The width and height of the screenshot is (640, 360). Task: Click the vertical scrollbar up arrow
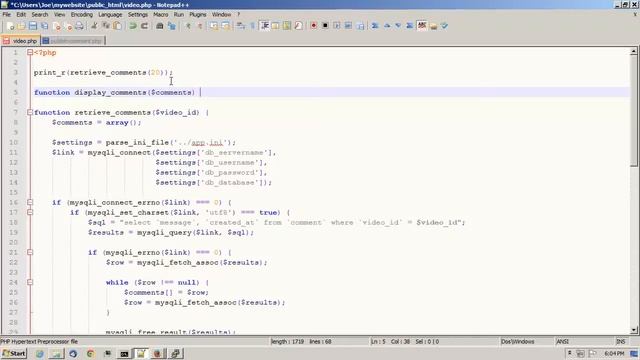[x=633, y=51]
